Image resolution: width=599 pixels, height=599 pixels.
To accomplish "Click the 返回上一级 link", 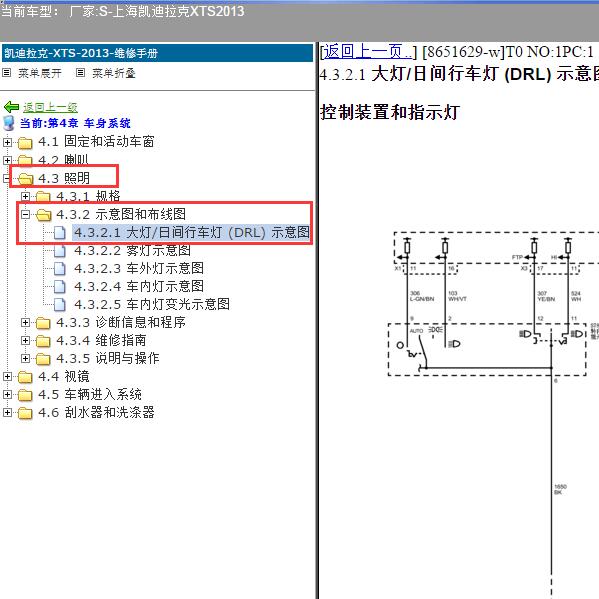I will pyautogui.click(x=50, y=107).
